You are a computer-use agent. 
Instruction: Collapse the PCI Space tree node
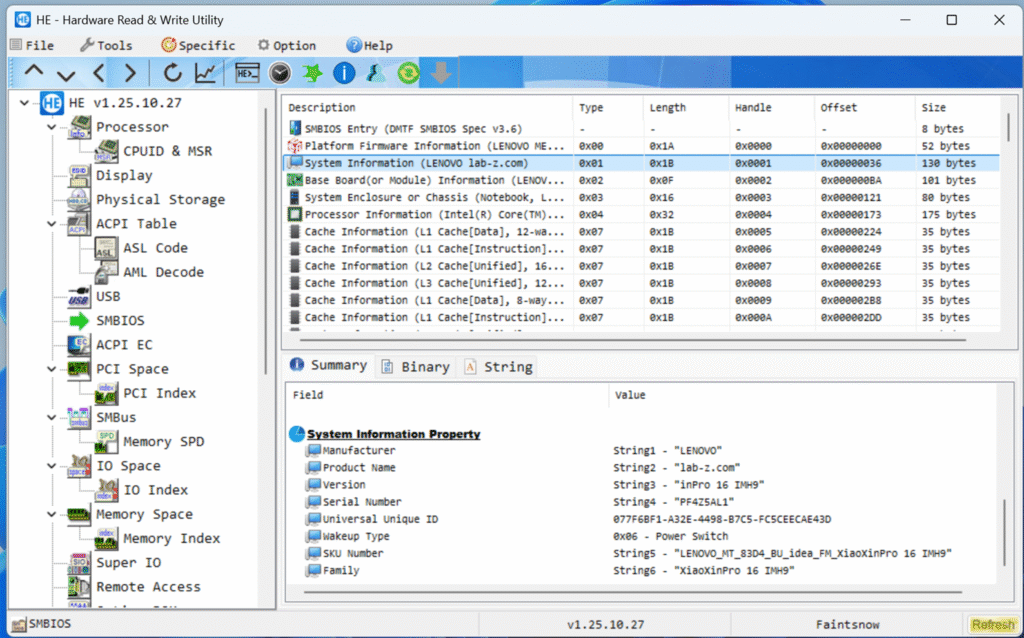tap(52, 369)
